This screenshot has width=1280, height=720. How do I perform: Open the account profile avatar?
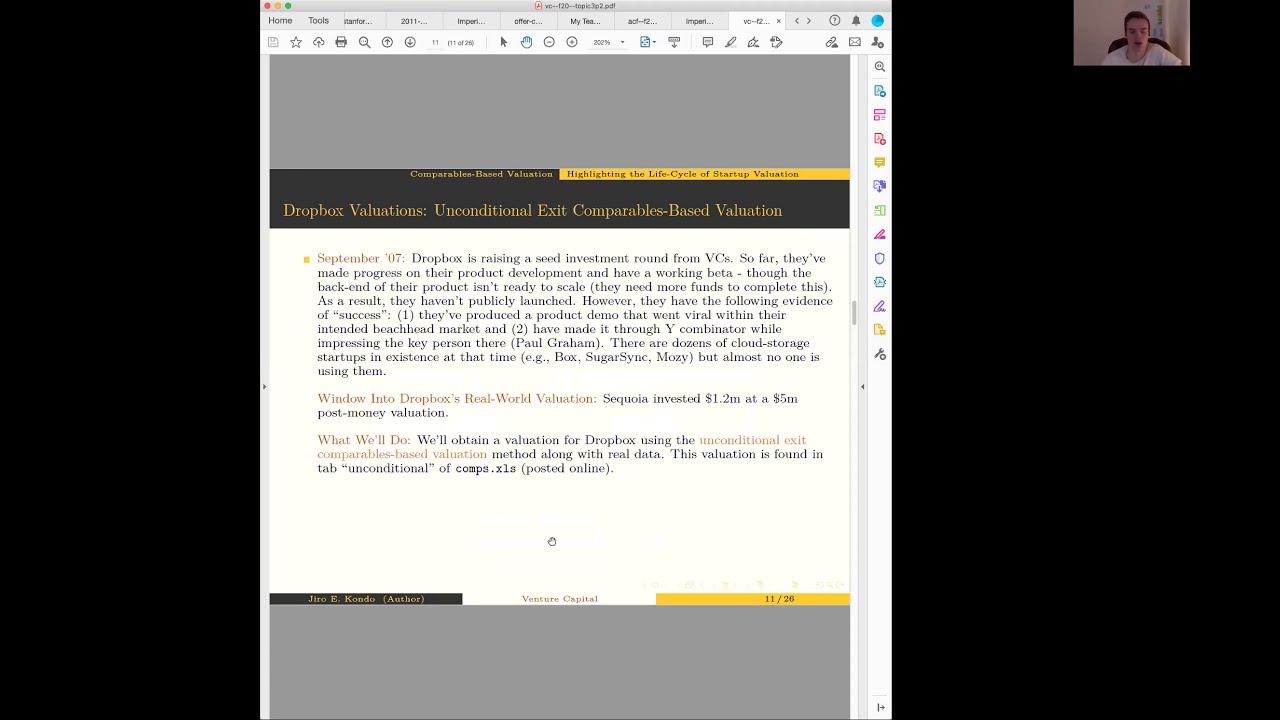pyautogui.click(x=877, y=20)
